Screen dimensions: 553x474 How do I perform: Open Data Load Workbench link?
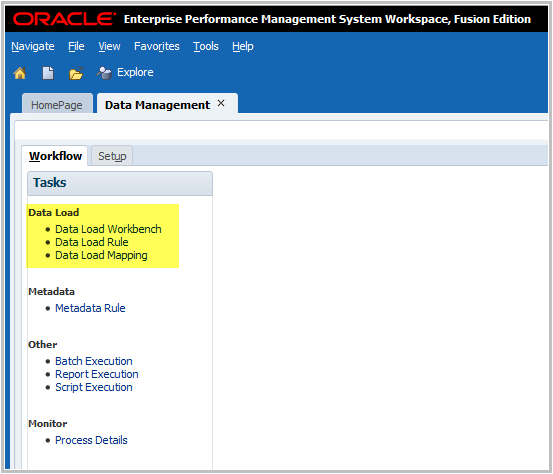(x=108, y=229)
